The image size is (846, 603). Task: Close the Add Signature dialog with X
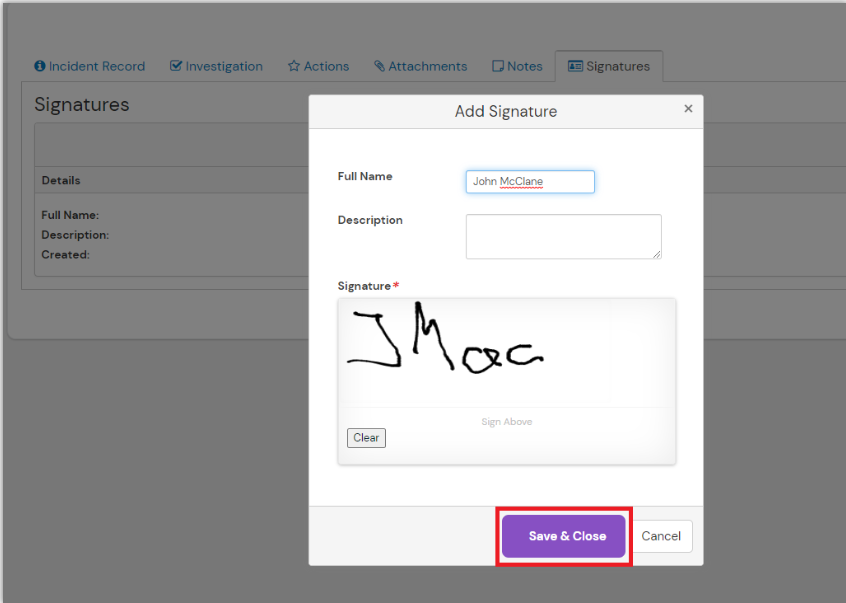[x=688, y=109]
